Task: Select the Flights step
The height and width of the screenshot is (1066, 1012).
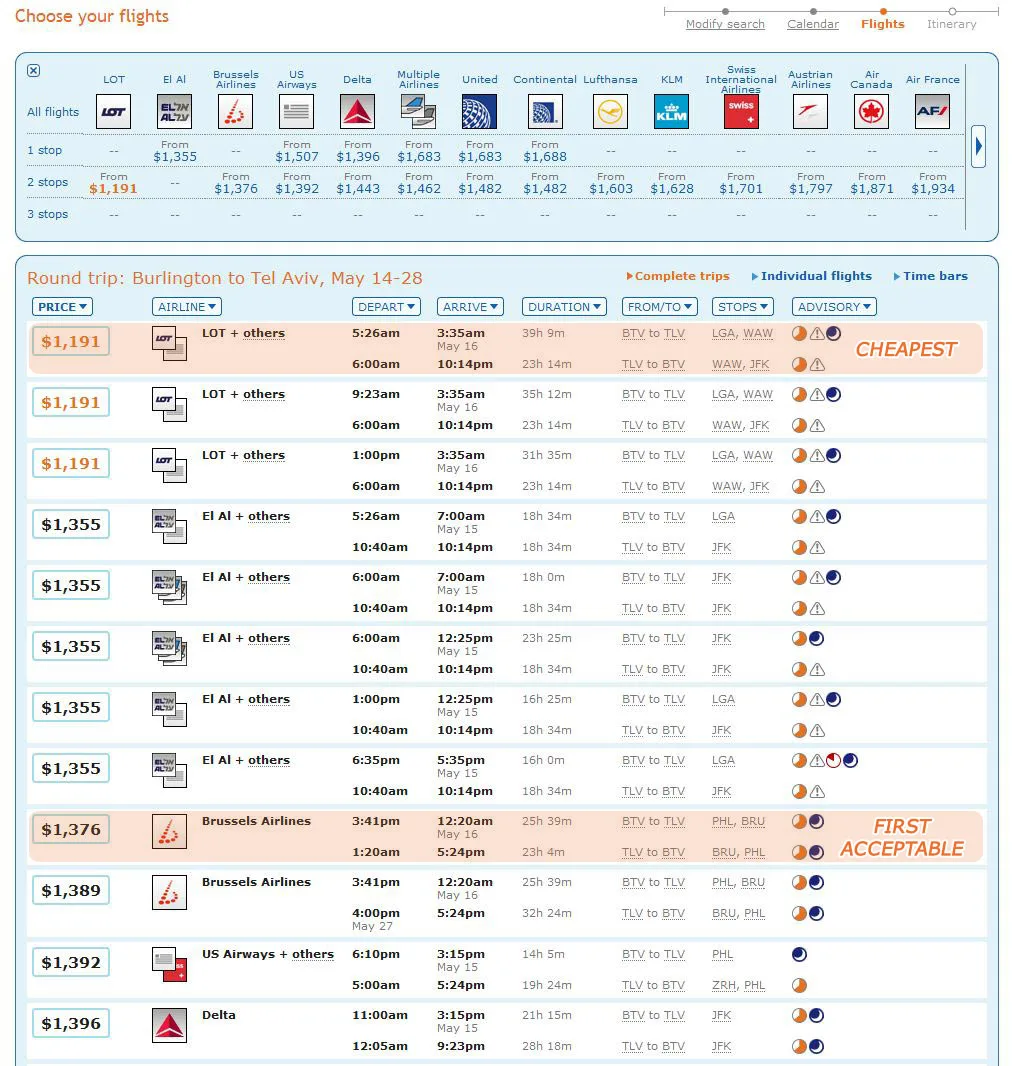Action: click(x=882, y=24)
